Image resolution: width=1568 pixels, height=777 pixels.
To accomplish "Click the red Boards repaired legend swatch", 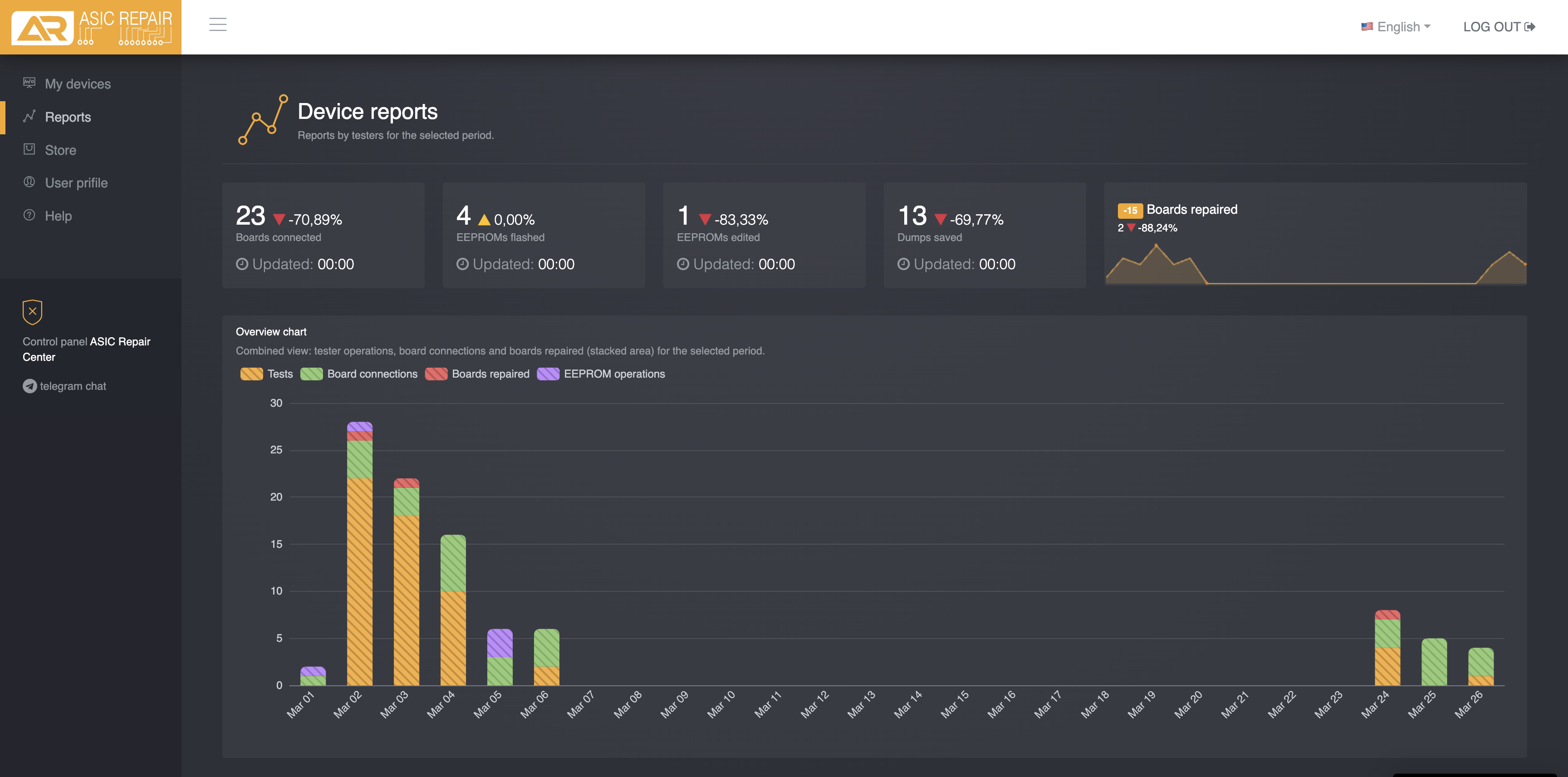I will (x=436, y=374).
